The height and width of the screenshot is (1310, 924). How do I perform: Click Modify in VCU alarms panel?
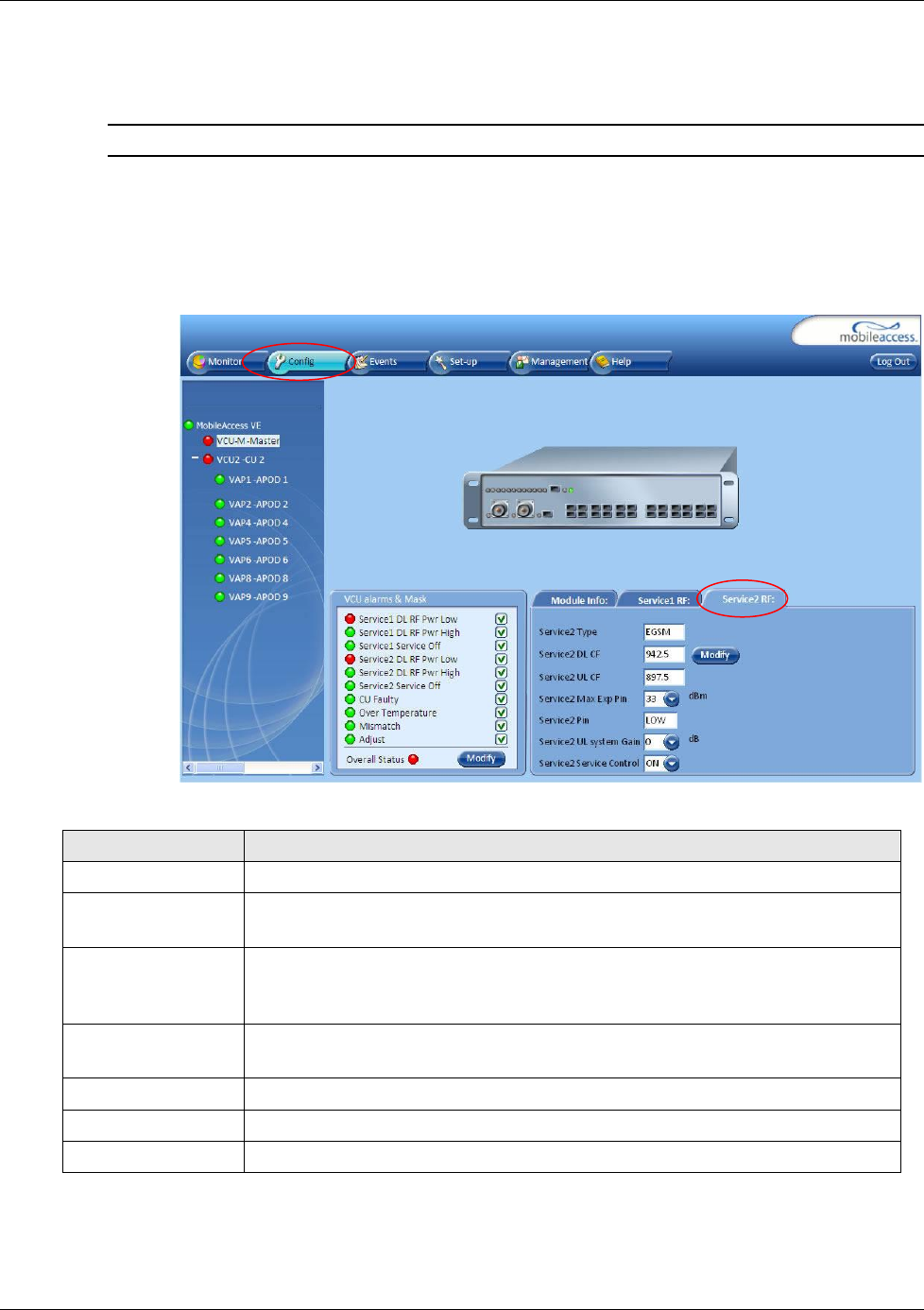pyautogui.click(x=482, y=759)
